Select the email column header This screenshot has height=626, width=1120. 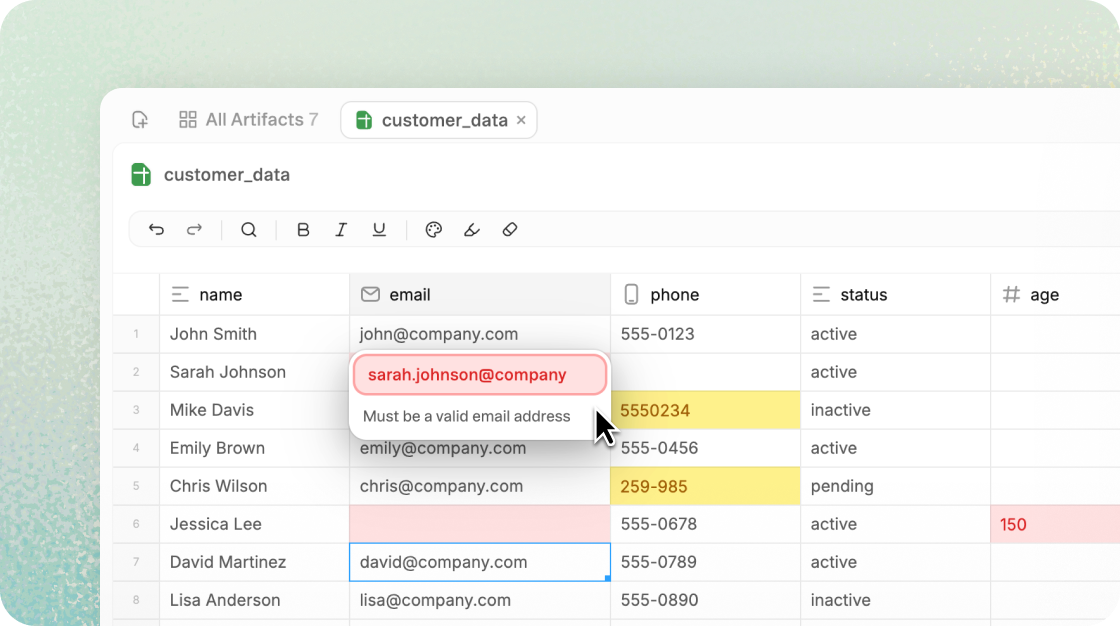coord(480,294)
